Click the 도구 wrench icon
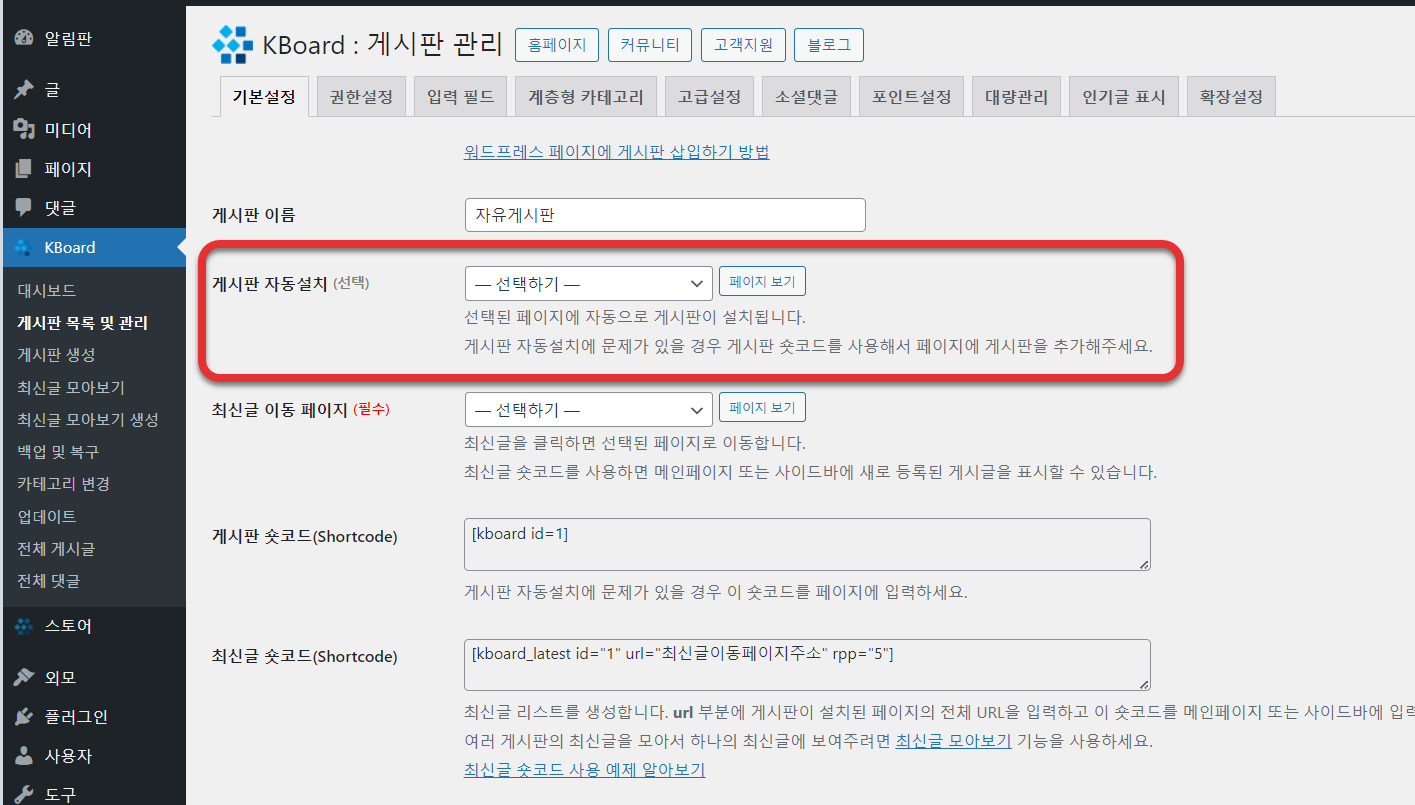Viewport: 1415px width, 805px height. pyautogui.click(x=24, y=795)
